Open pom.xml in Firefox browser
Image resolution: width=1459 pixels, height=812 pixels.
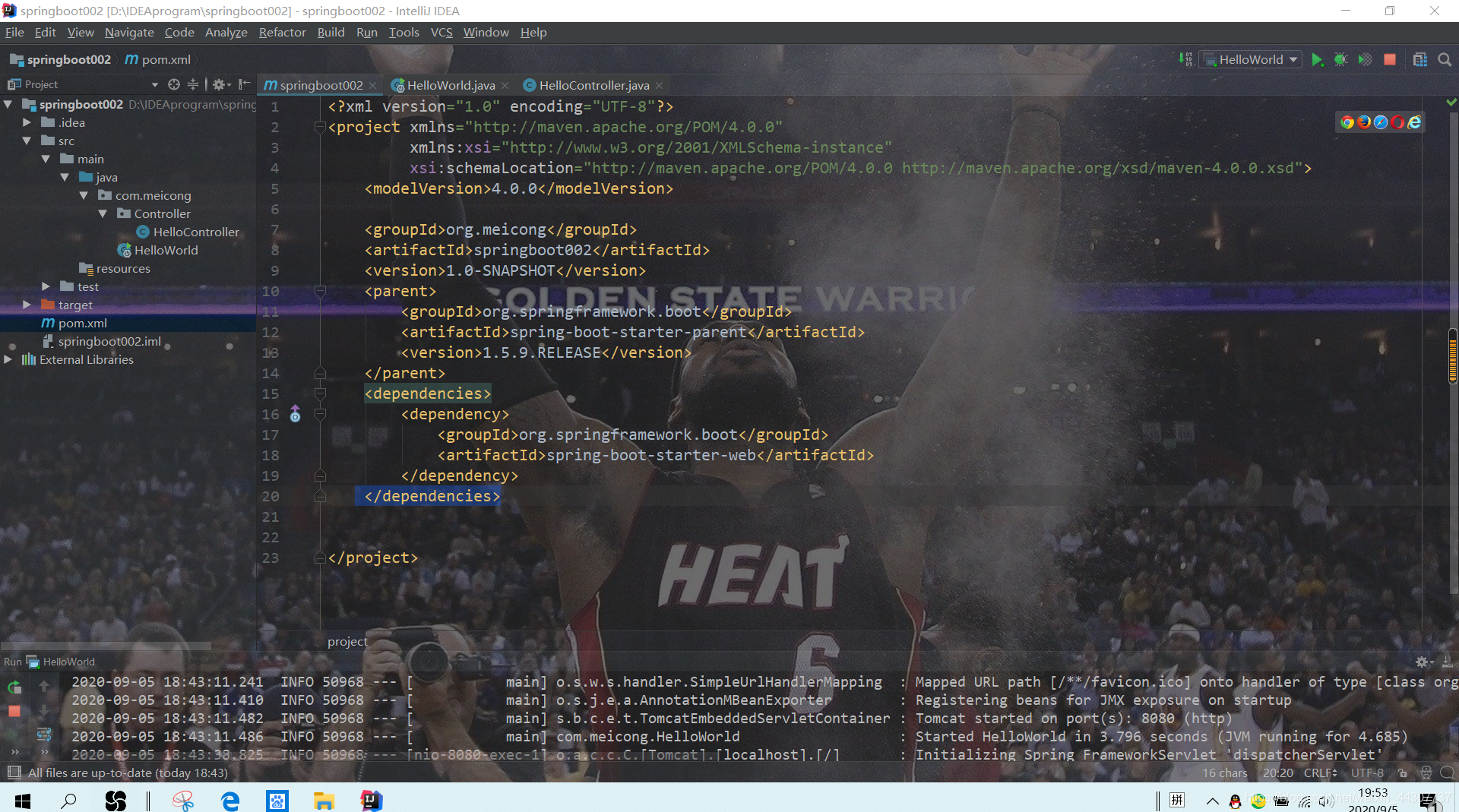(1364, 122)
